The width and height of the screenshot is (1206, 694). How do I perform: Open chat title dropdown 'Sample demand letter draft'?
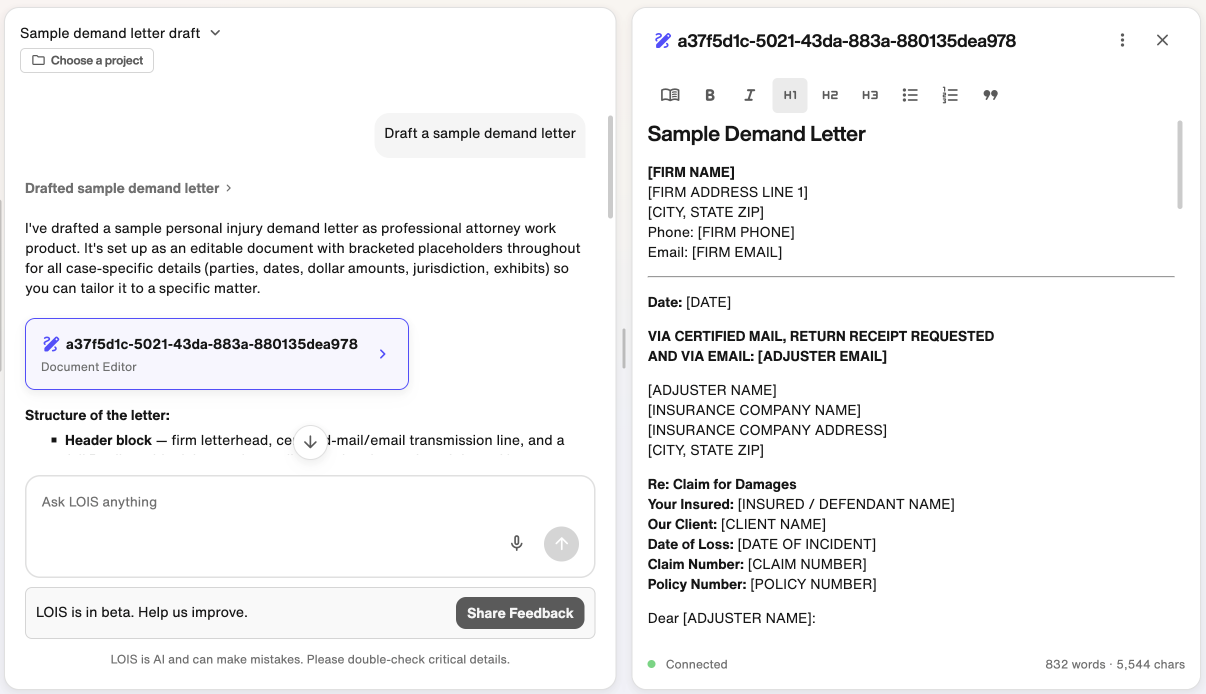point(120,33)
